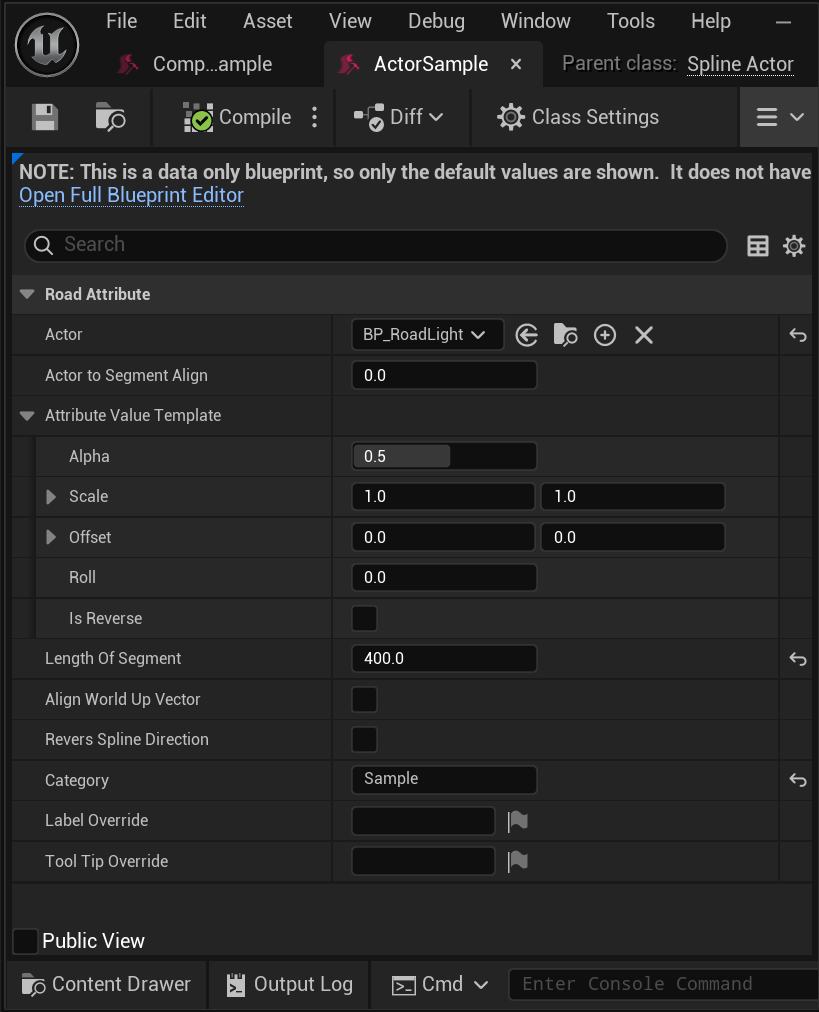The width and height of the screenshot is (819, 1012).
Task: Create new blueprint plus icon for Actor
Action: click(605, 335)
